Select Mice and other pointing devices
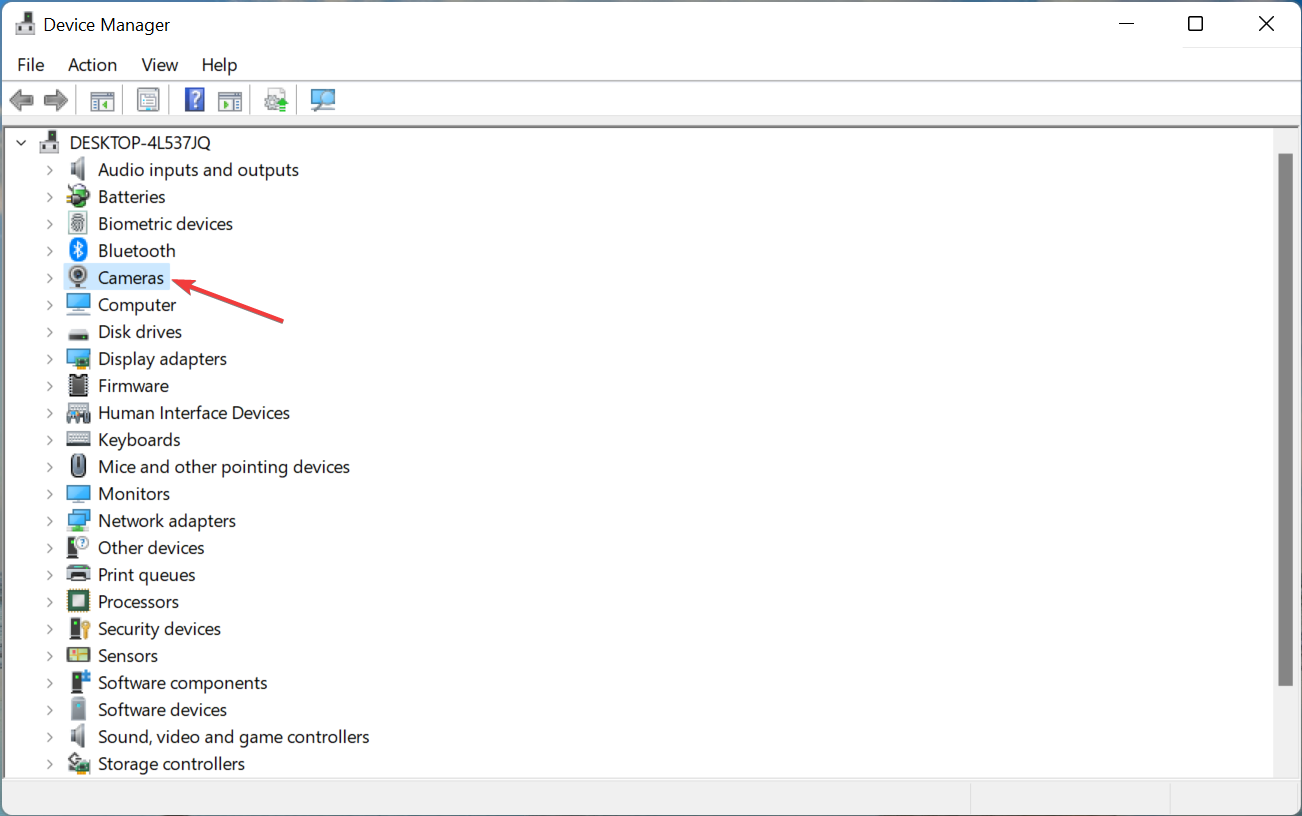 coord(224,467)
